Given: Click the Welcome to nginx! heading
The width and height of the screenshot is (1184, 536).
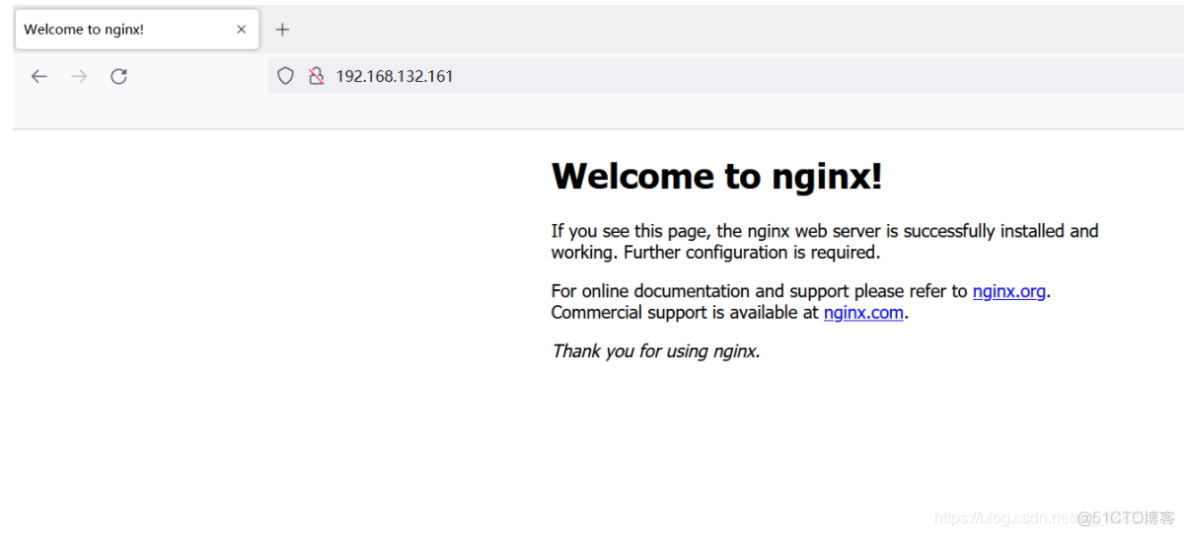Looking at the screenshot, I should coord(717,176).
